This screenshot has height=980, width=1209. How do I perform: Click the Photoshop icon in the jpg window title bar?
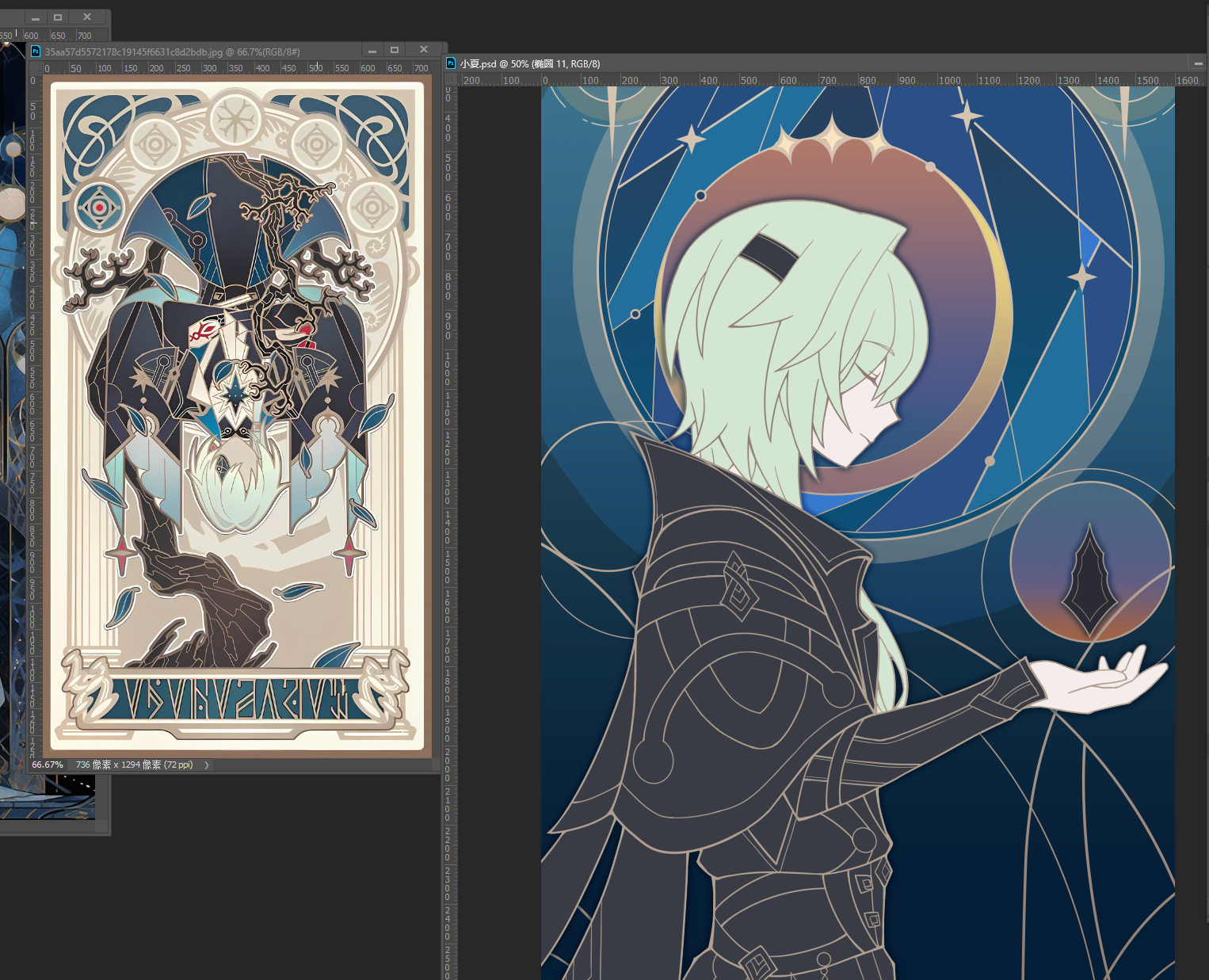[x=35, y=51]
